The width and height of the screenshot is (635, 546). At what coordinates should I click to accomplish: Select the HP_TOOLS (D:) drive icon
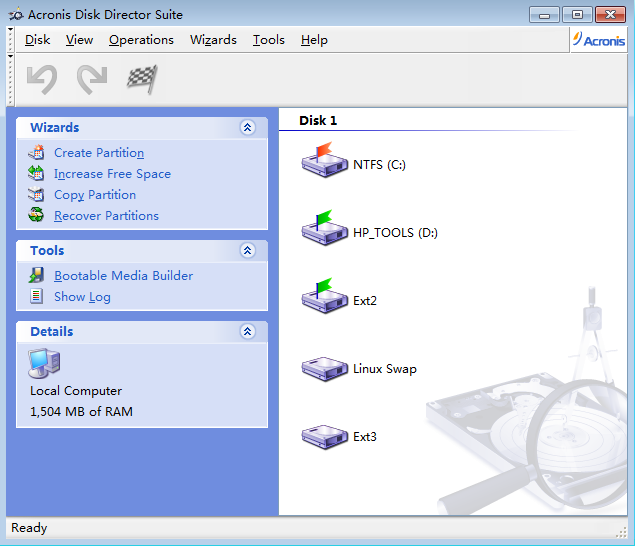324,228
